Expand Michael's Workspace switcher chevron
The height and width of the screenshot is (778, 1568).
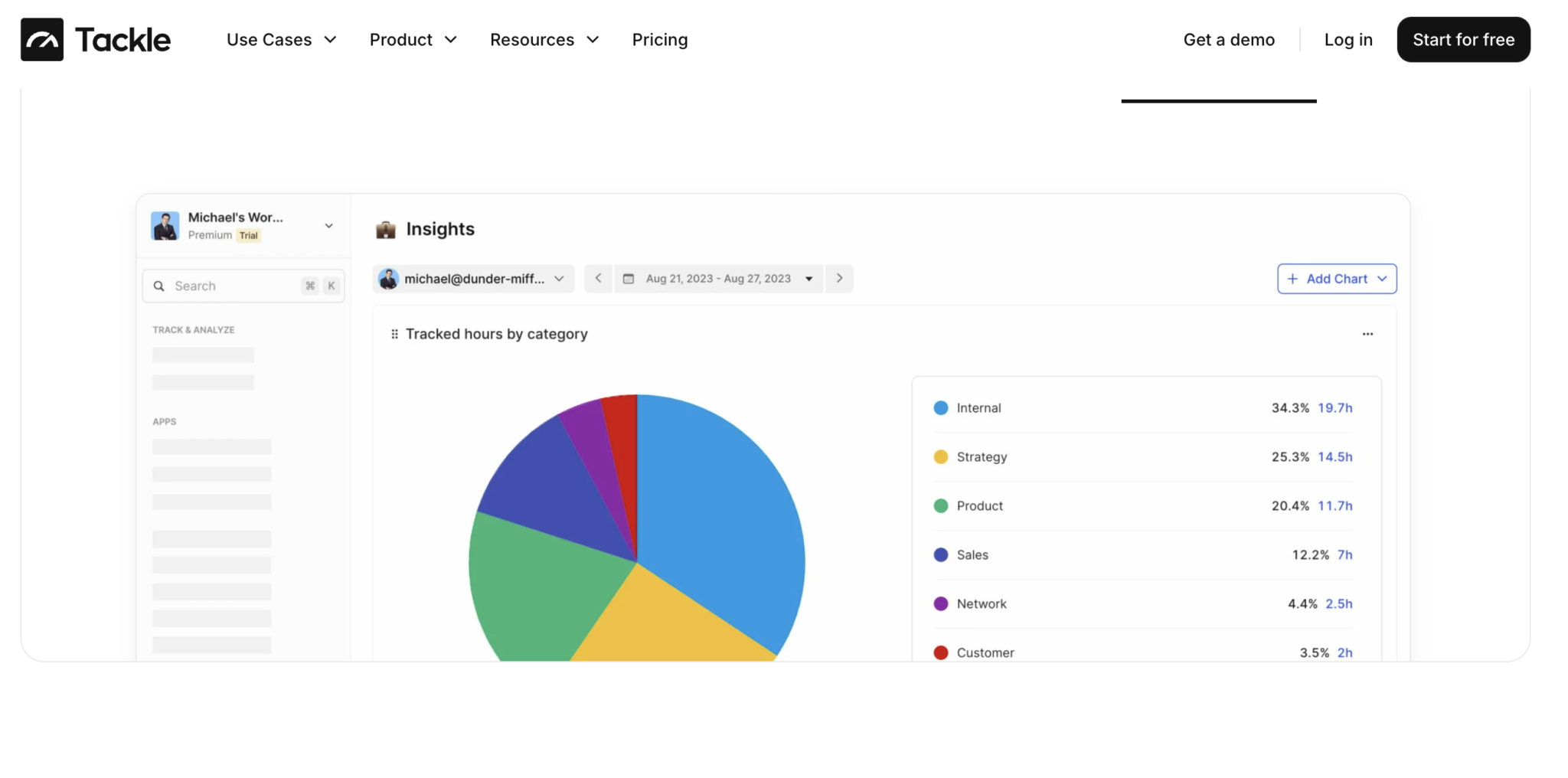tap(328, 225)
